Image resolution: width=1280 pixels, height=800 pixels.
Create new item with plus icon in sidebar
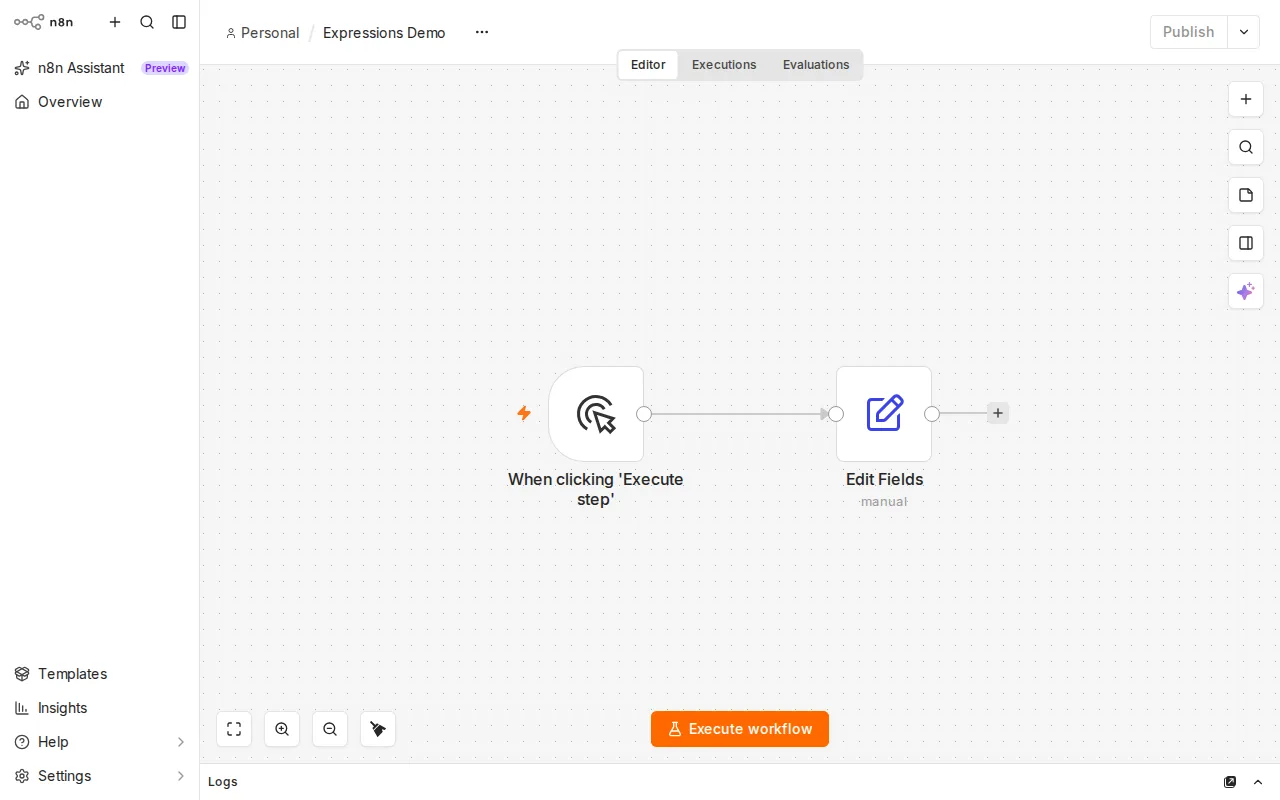pyautogui.click(x=115, y=22)
